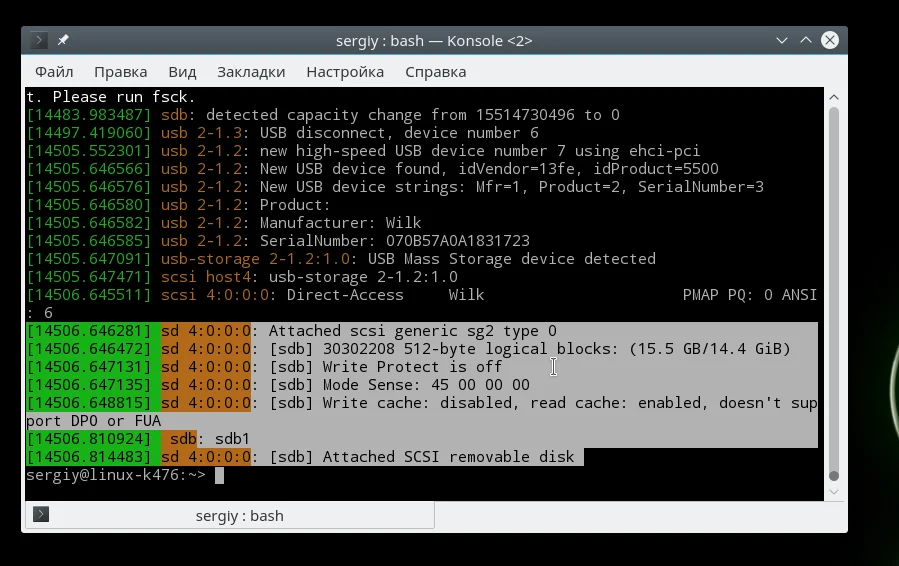Click the line with idVendor=13fe, idProduct=5500
Viewport: 899px width, 566px height.
click(373, 169)
